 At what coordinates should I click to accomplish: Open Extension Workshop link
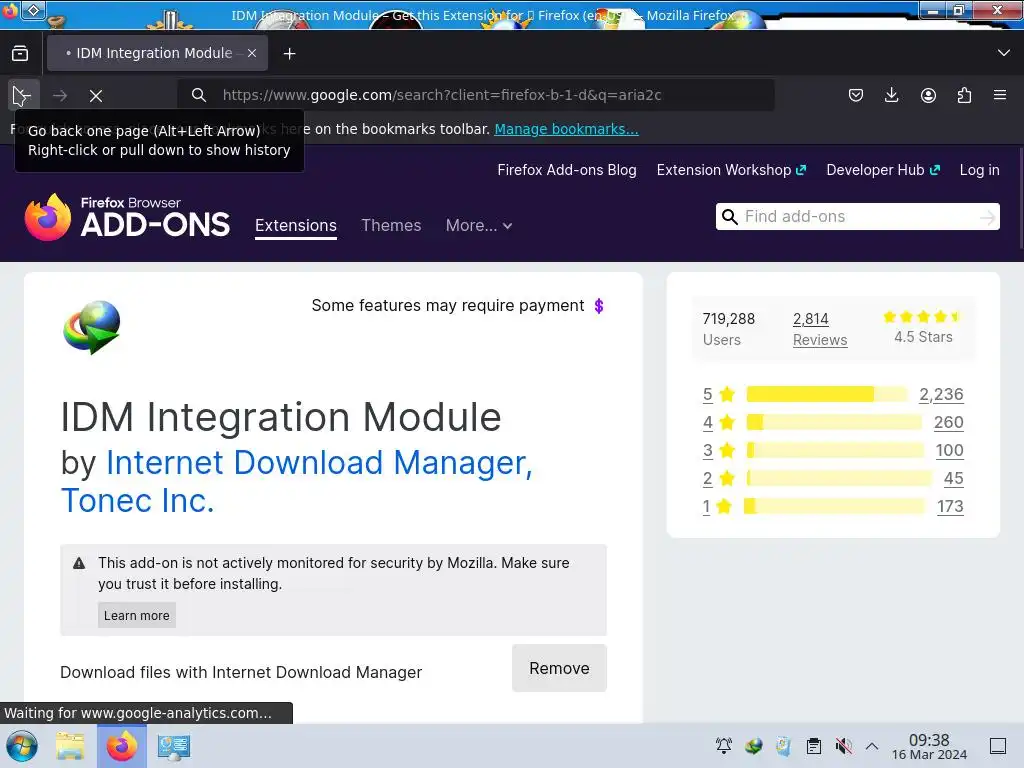click(x=731, y=170)
